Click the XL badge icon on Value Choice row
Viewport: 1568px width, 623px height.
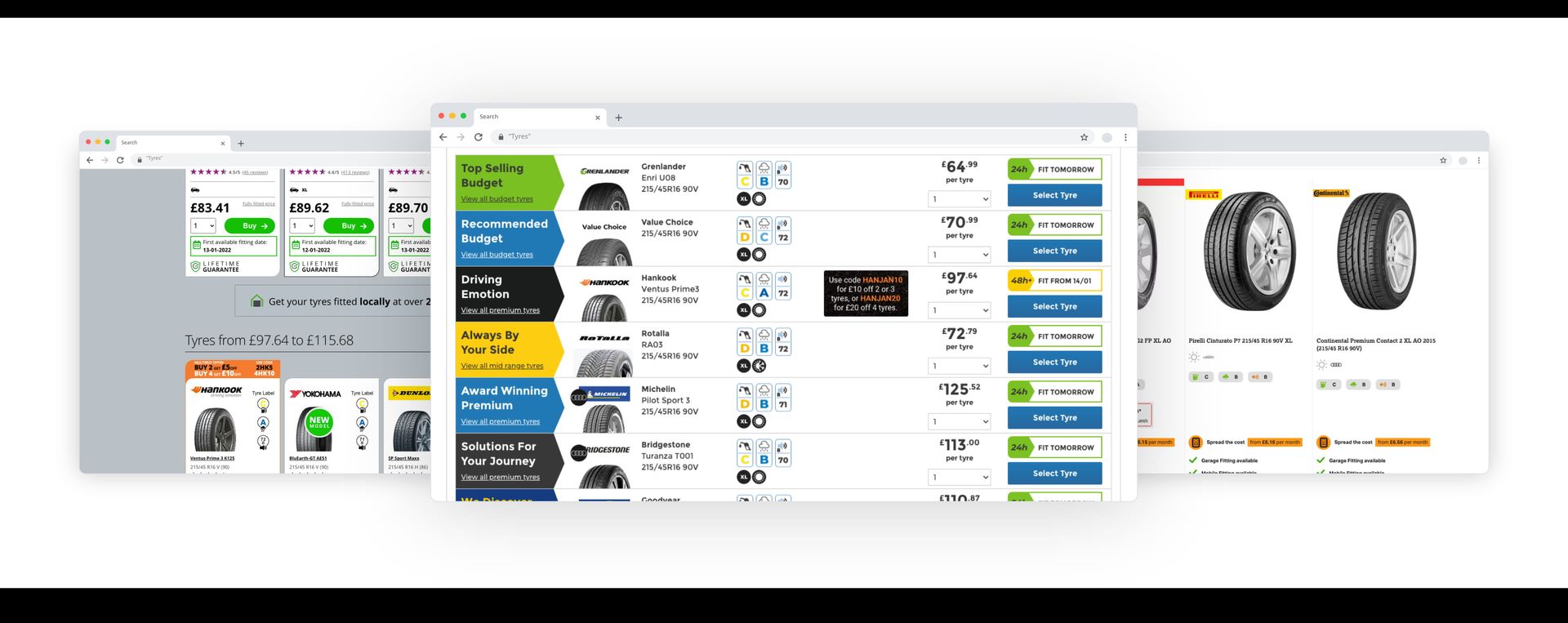(744, 255)
